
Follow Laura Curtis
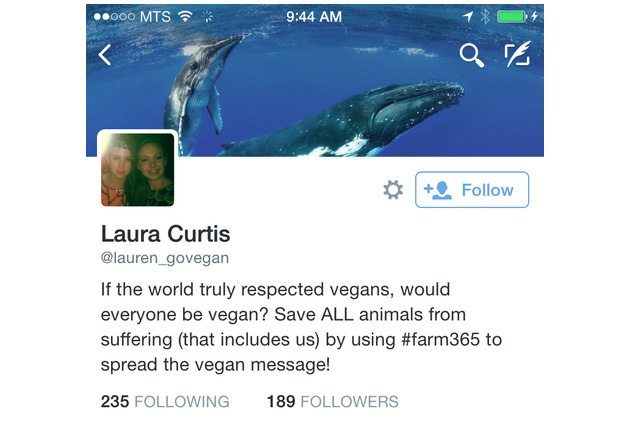[472, 190]
